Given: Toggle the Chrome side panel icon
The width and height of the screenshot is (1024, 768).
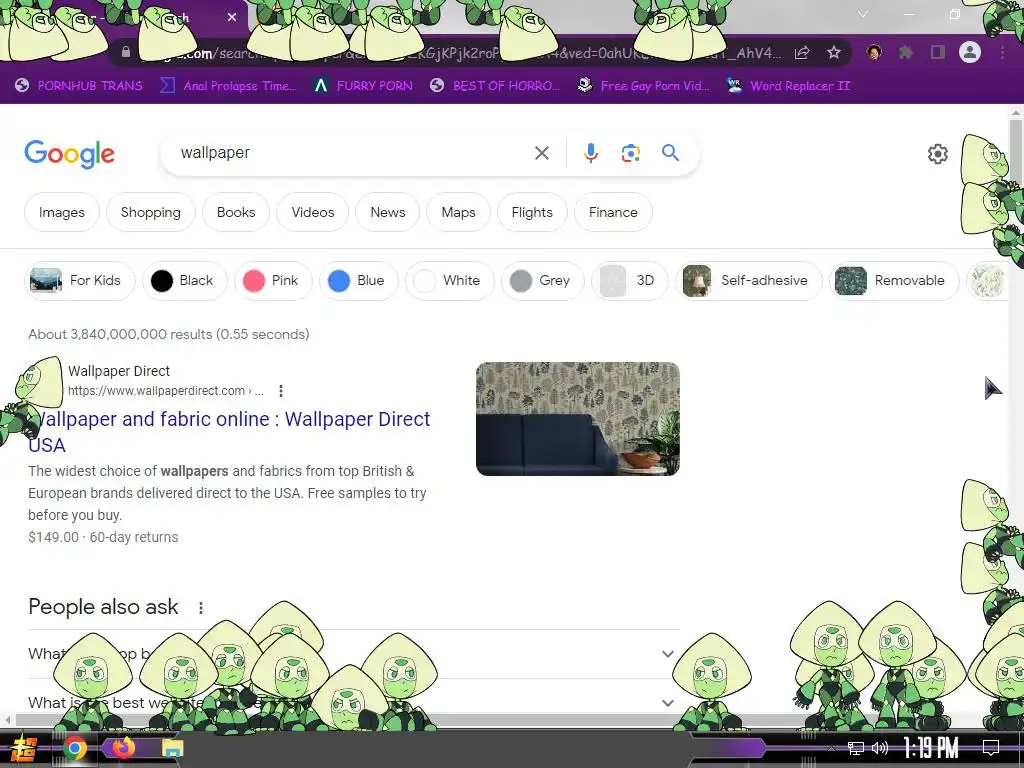Looking at the screenshot, I should [x=938, y=52].
